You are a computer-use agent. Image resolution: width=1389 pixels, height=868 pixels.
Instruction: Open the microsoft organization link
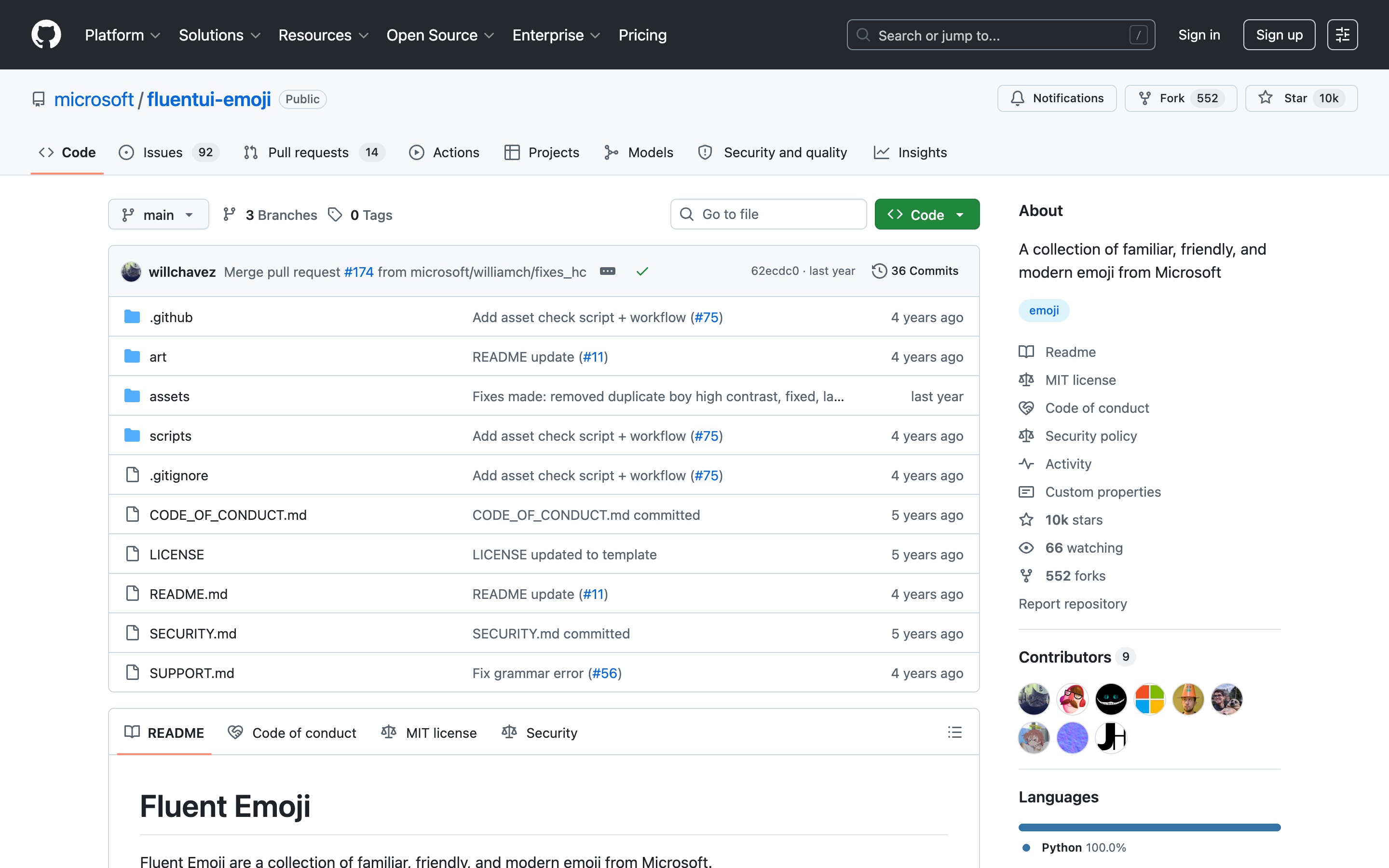pos(94,99)
